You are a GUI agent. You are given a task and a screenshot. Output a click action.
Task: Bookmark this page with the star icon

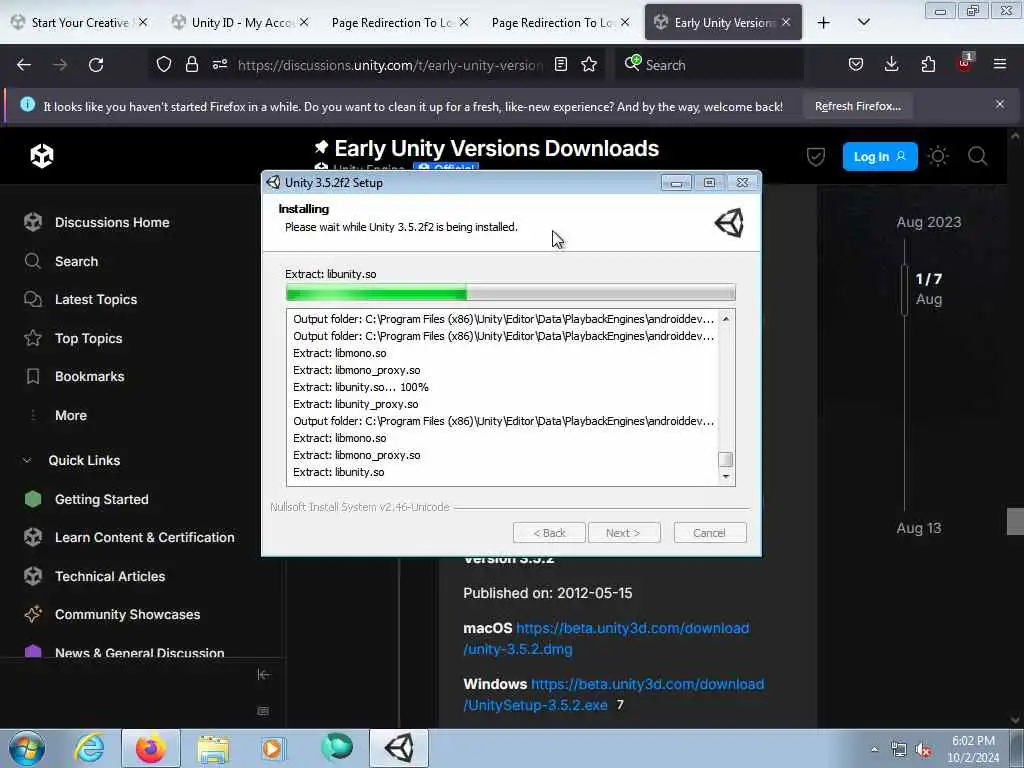589,64
